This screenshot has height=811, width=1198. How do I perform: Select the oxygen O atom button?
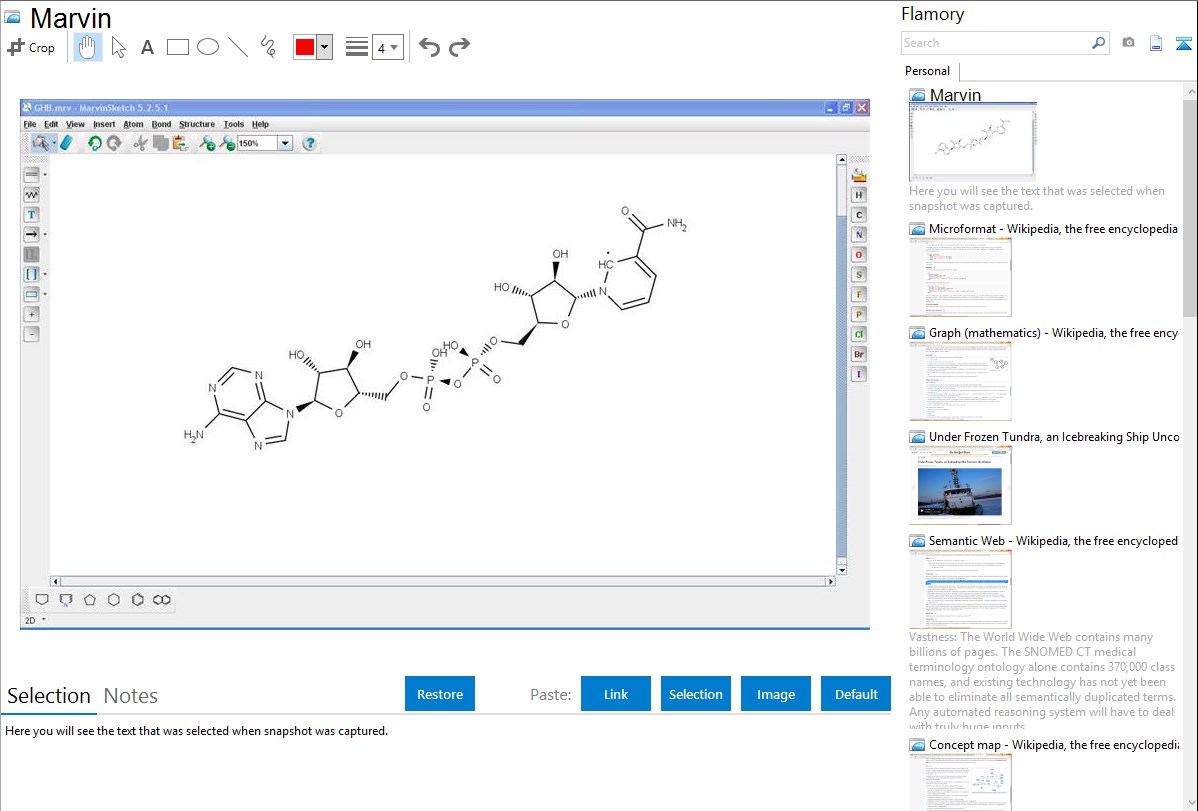click(x=859, y=255)
